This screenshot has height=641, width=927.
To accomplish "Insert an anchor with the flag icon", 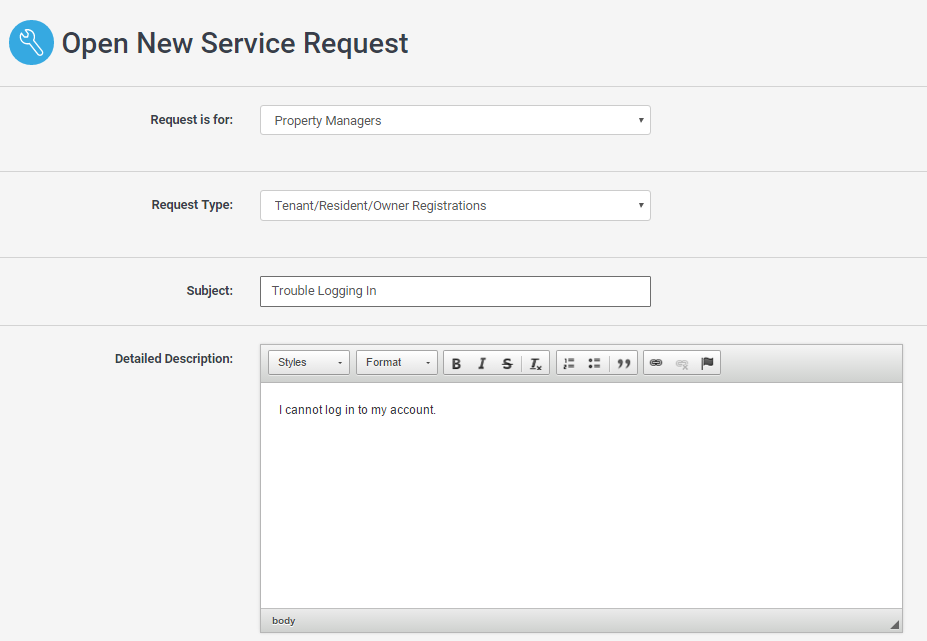I will (x=707, y=363).
